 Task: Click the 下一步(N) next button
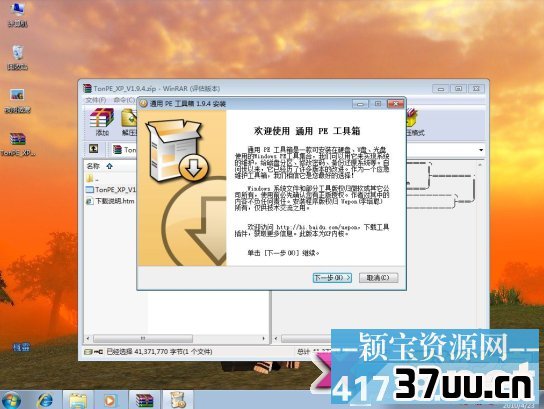coord(332,278)
